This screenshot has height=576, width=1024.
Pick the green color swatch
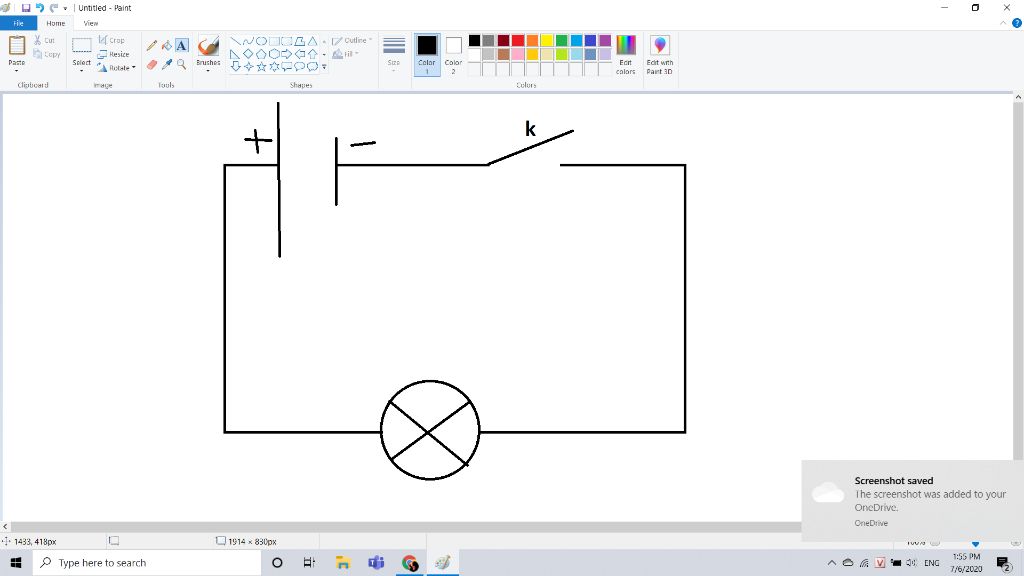click(x=562, y=40)
